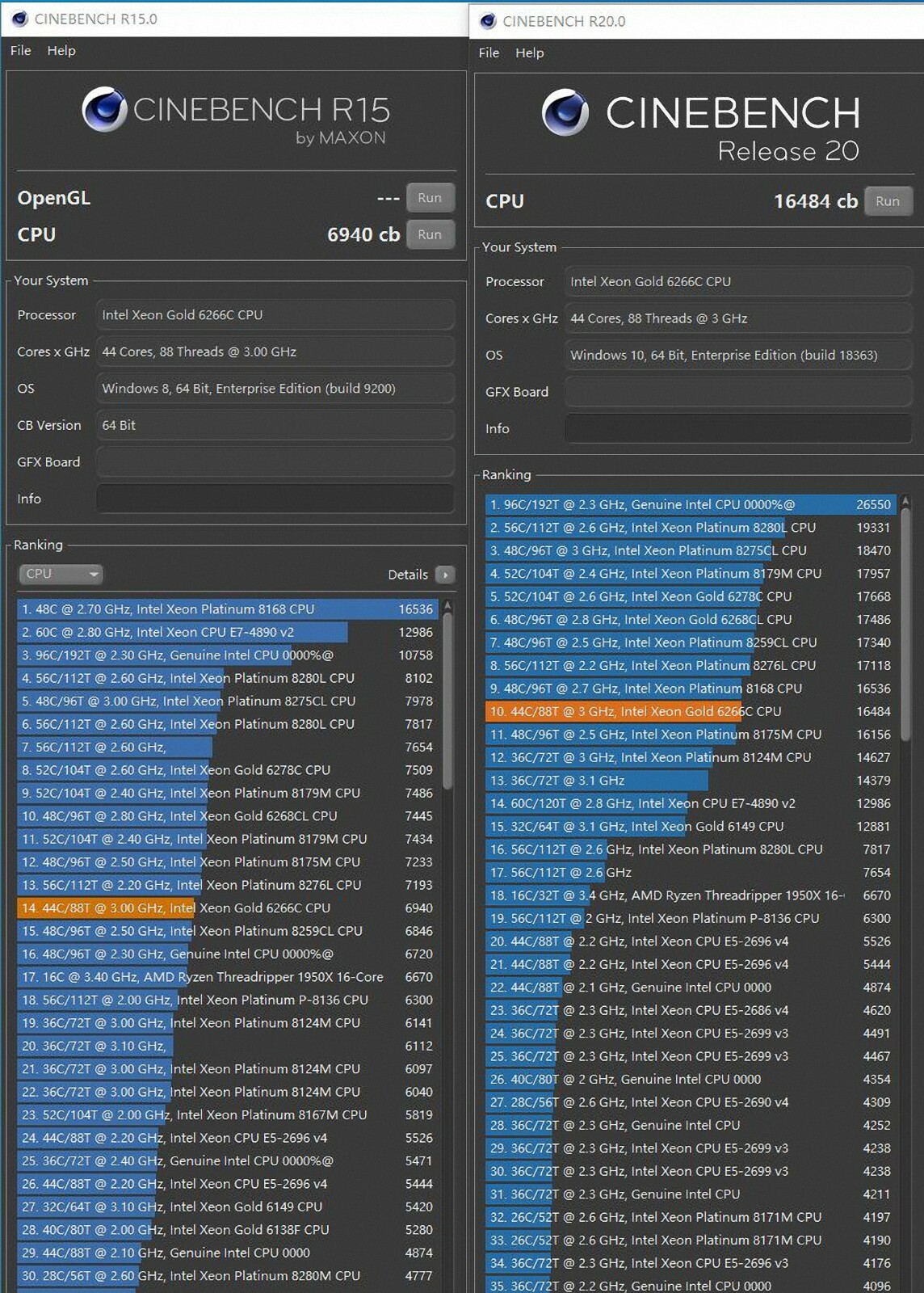Select R20 rank 27 Xeon E5-2690 v4 row
This screenshot has width=924, height=1293.
[x=691, y=1102]
